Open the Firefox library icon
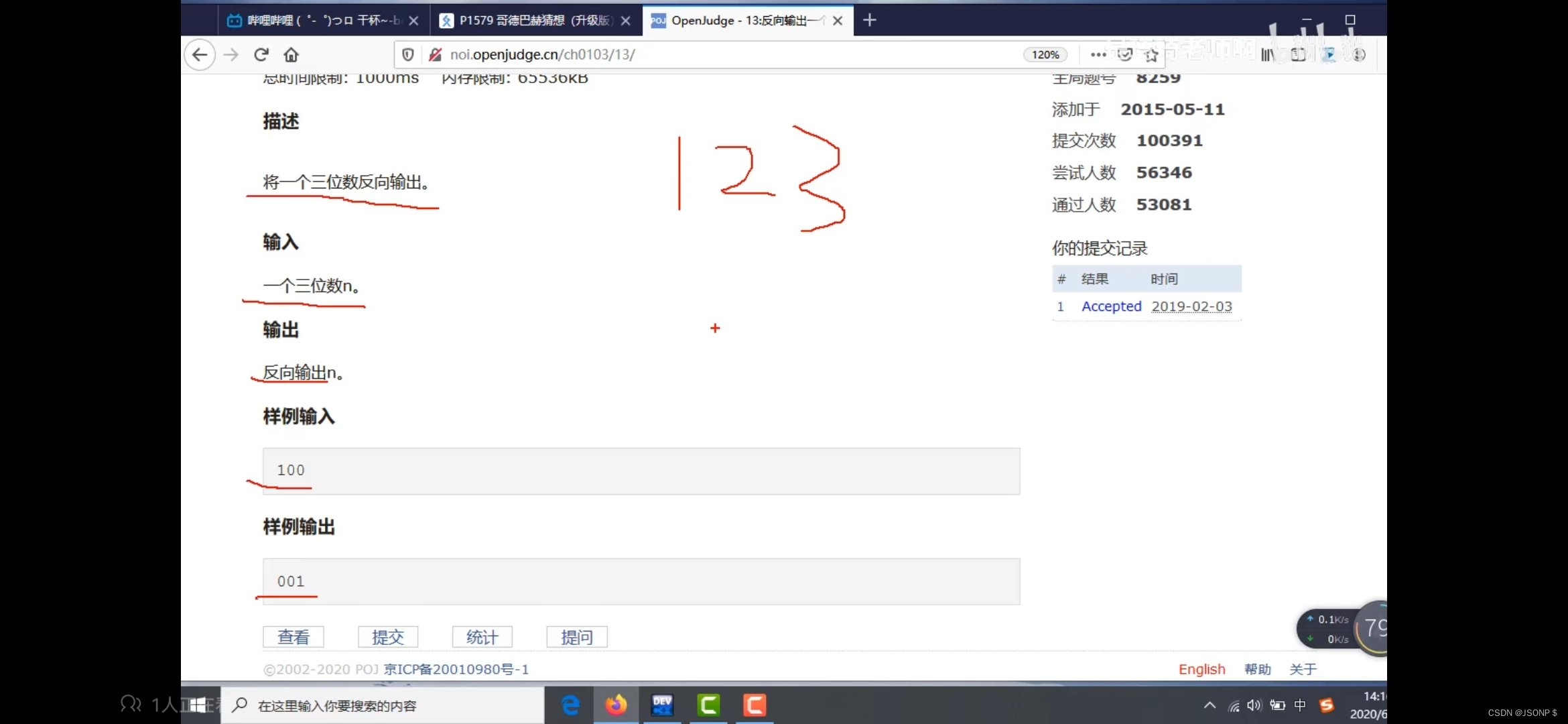The image size is (1568, 724). coord(1267,55)
